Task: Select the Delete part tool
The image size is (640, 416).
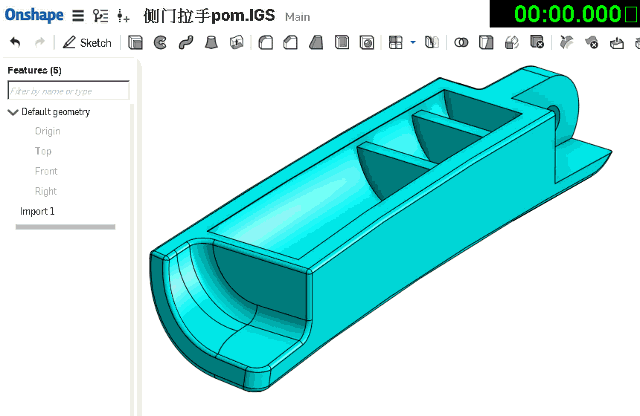Action: [x=537, y=42]
